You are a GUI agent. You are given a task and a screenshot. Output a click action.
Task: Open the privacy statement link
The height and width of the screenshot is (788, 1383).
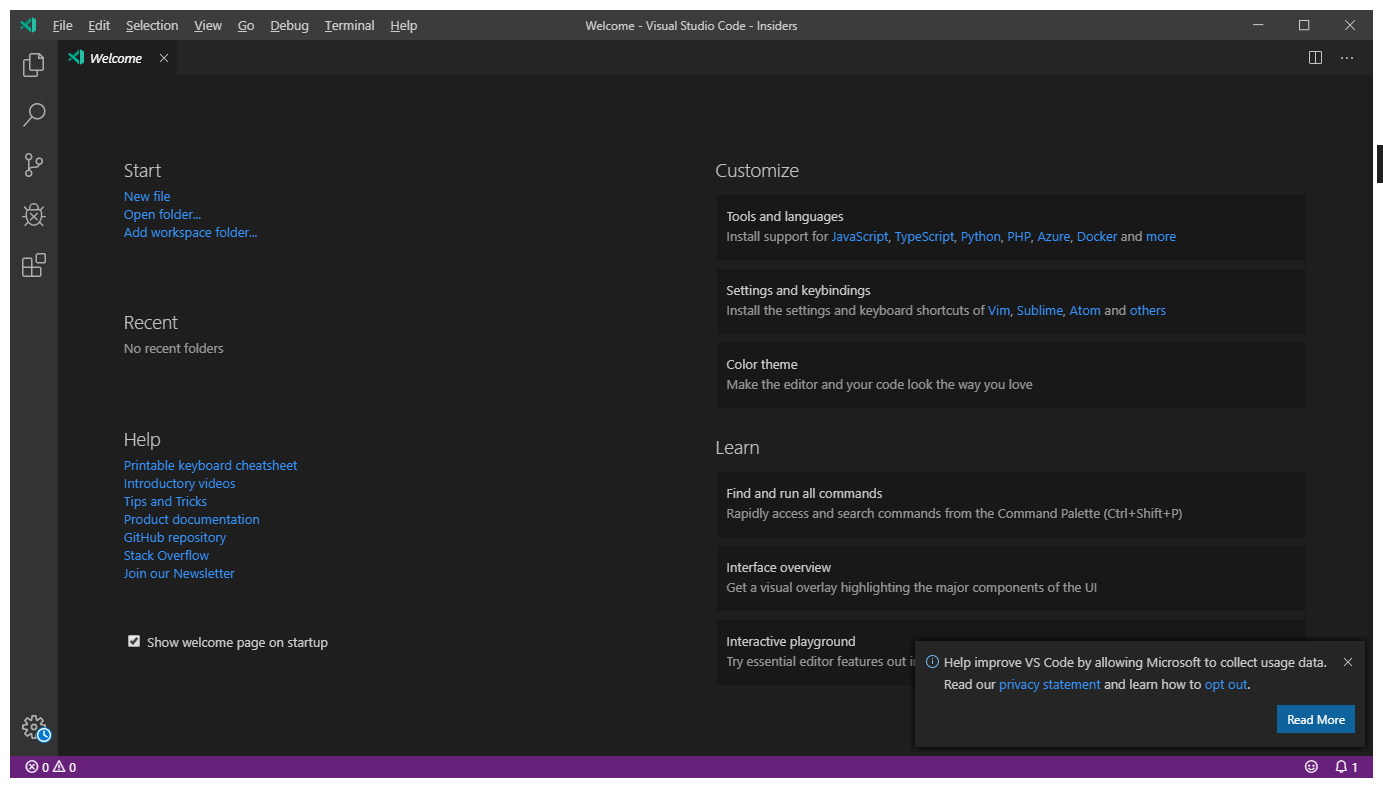coord(1049,685)
